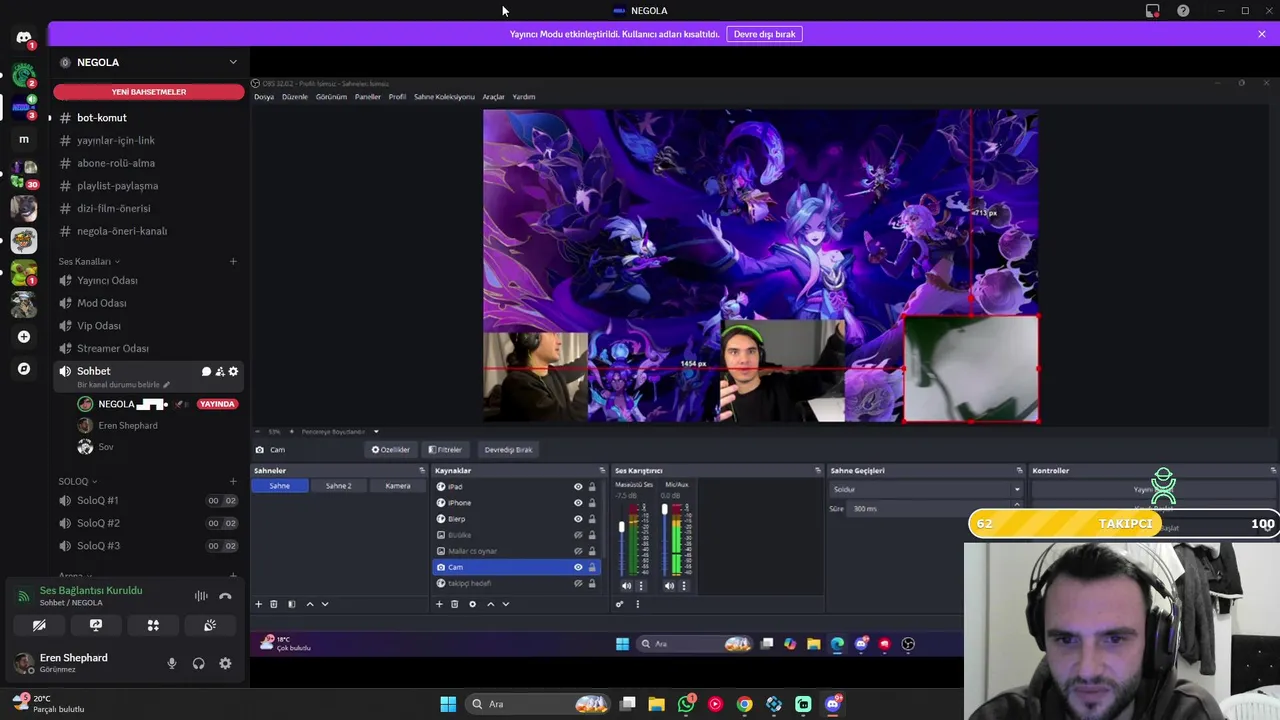
Task: Open Google Chrome from the Windows taskbar
Action: [744, 704]
